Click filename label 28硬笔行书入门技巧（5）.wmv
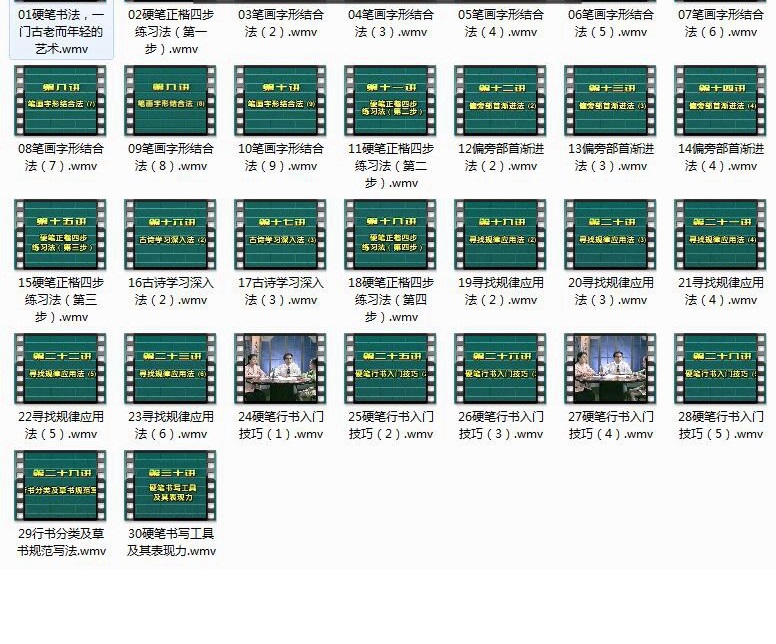This screenshot has height=644, width=776. tap(720, 425)
